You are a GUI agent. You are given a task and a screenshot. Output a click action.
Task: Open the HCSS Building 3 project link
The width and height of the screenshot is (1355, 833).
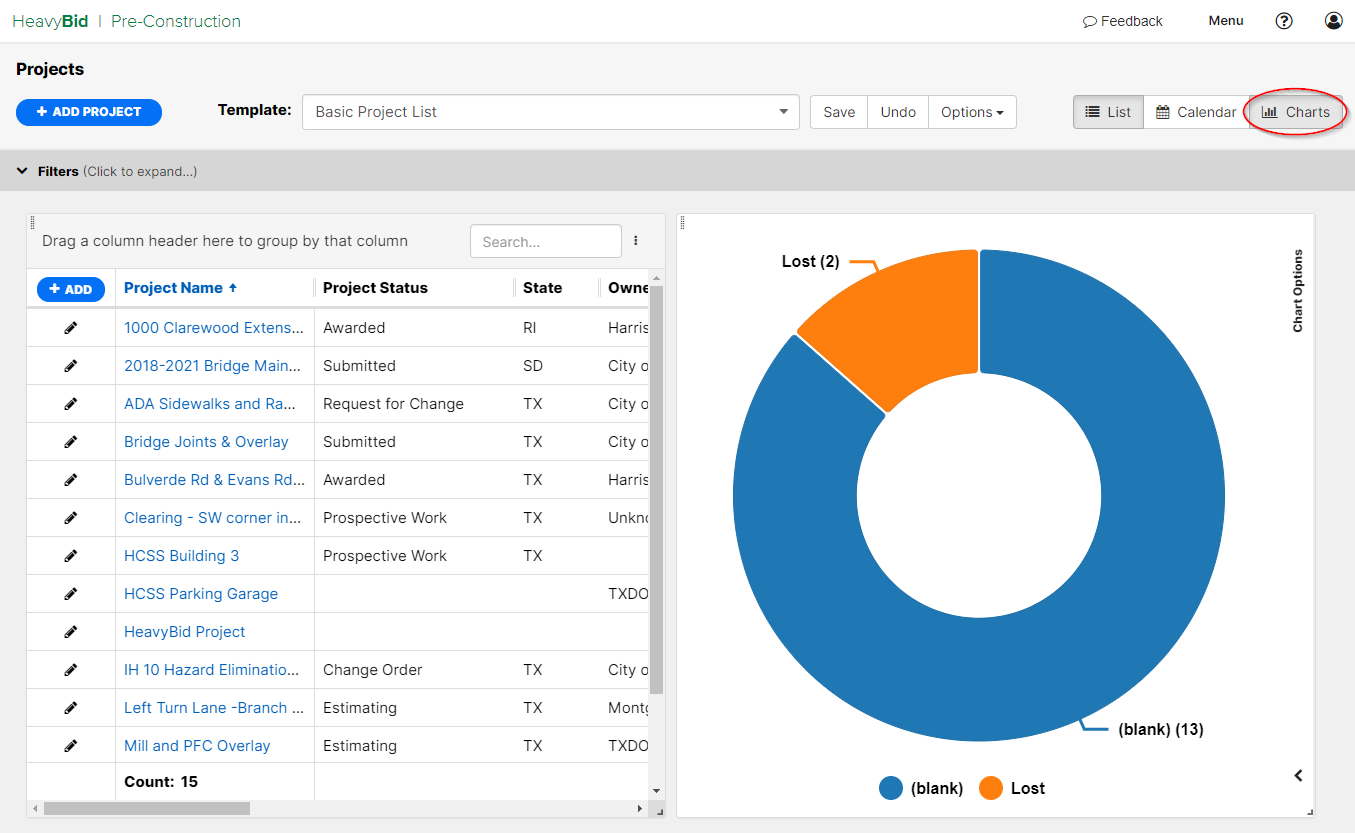(181, 556)
